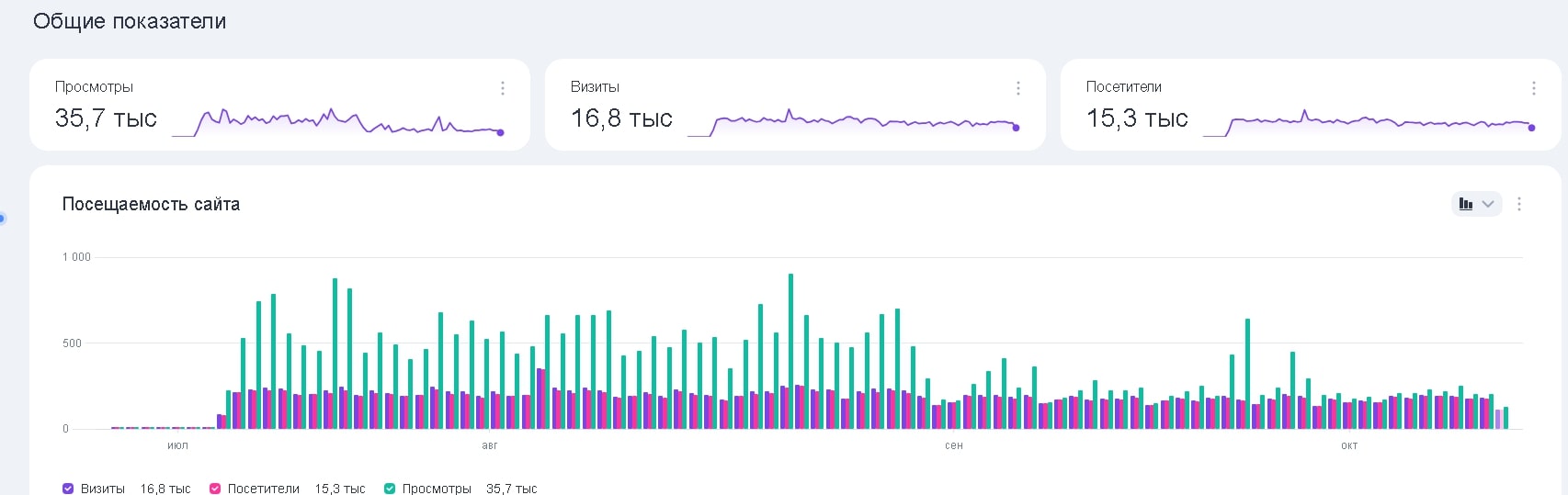Click the tallest green bar in chart
This screenshot has width=1568, height=495.
click(x=790, y=349)
